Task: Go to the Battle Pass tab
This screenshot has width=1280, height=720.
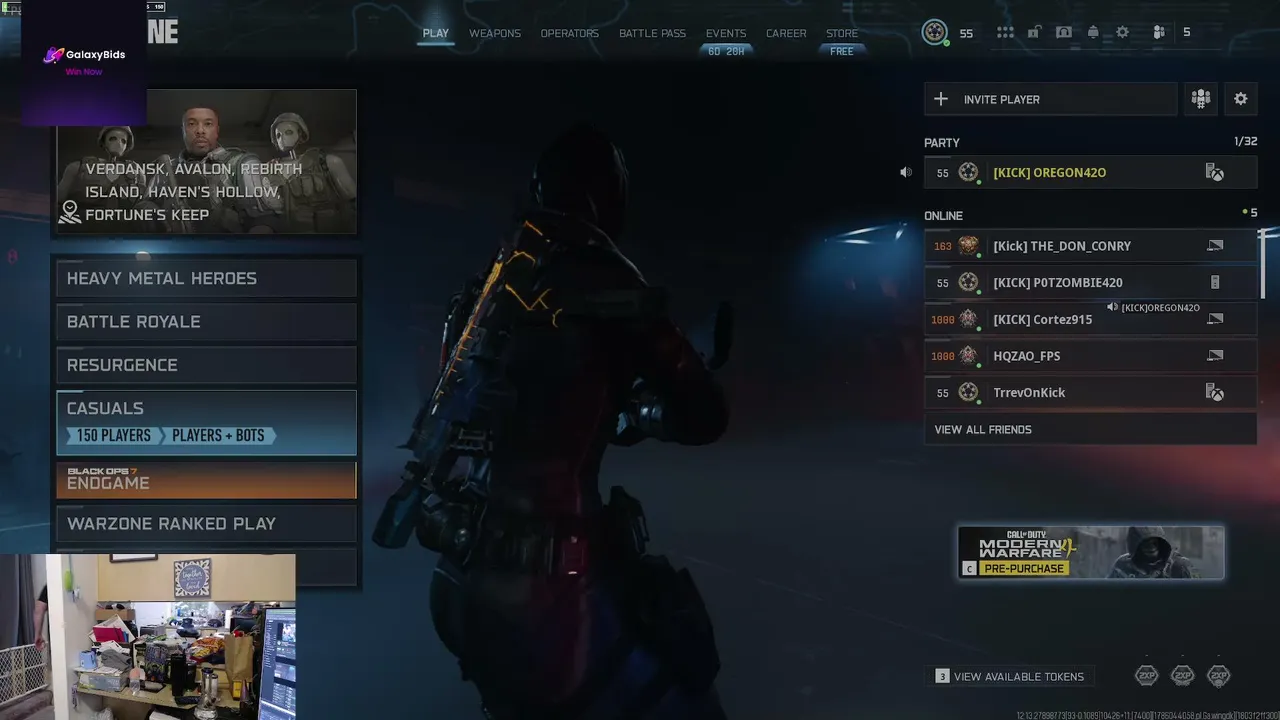Action: point(652,33)
